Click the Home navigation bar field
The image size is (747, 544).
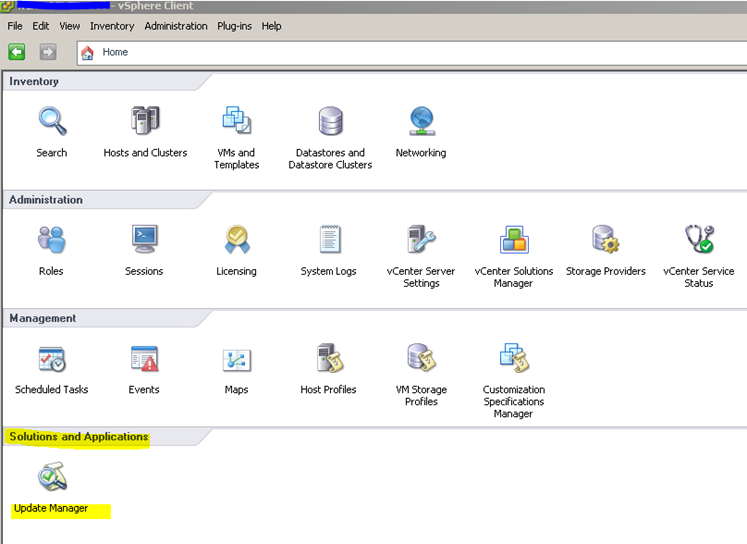(x=412, y=52)
